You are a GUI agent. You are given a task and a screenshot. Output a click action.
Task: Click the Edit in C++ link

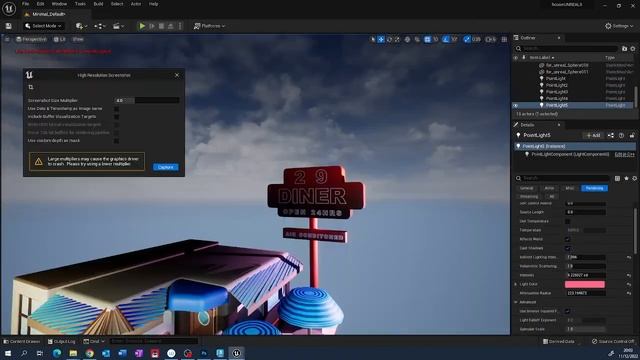point(624,154)
